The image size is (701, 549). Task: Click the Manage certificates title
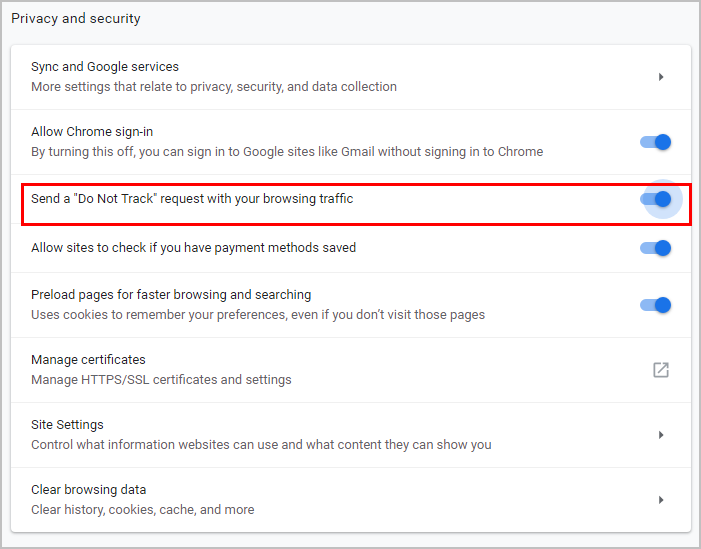tap(88, 360)
